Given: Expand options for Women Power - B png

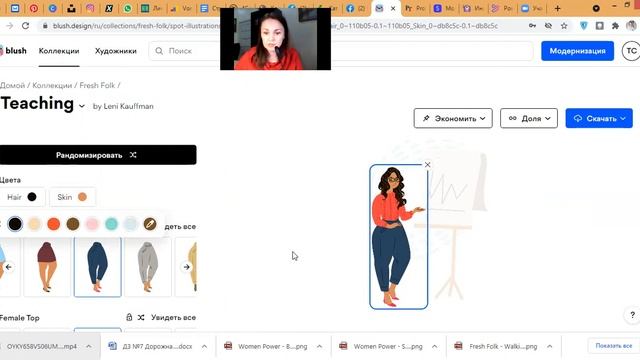Looking at the screenshot, I should click(x=319, y=346).
